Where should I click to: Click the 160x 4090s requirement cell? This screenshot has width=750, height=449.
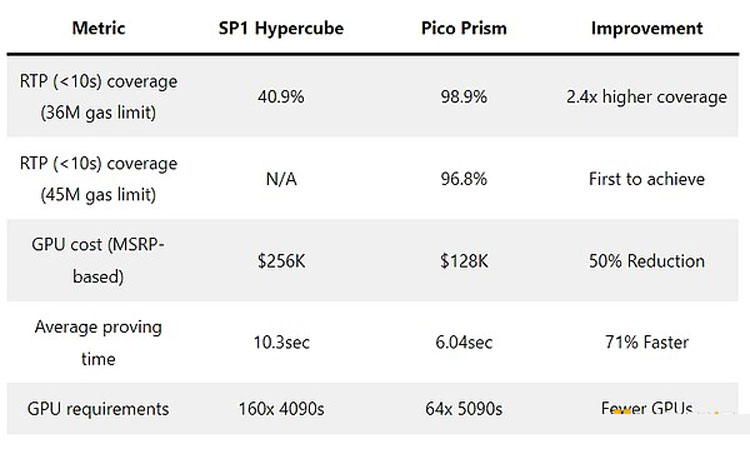pos(281,409)
